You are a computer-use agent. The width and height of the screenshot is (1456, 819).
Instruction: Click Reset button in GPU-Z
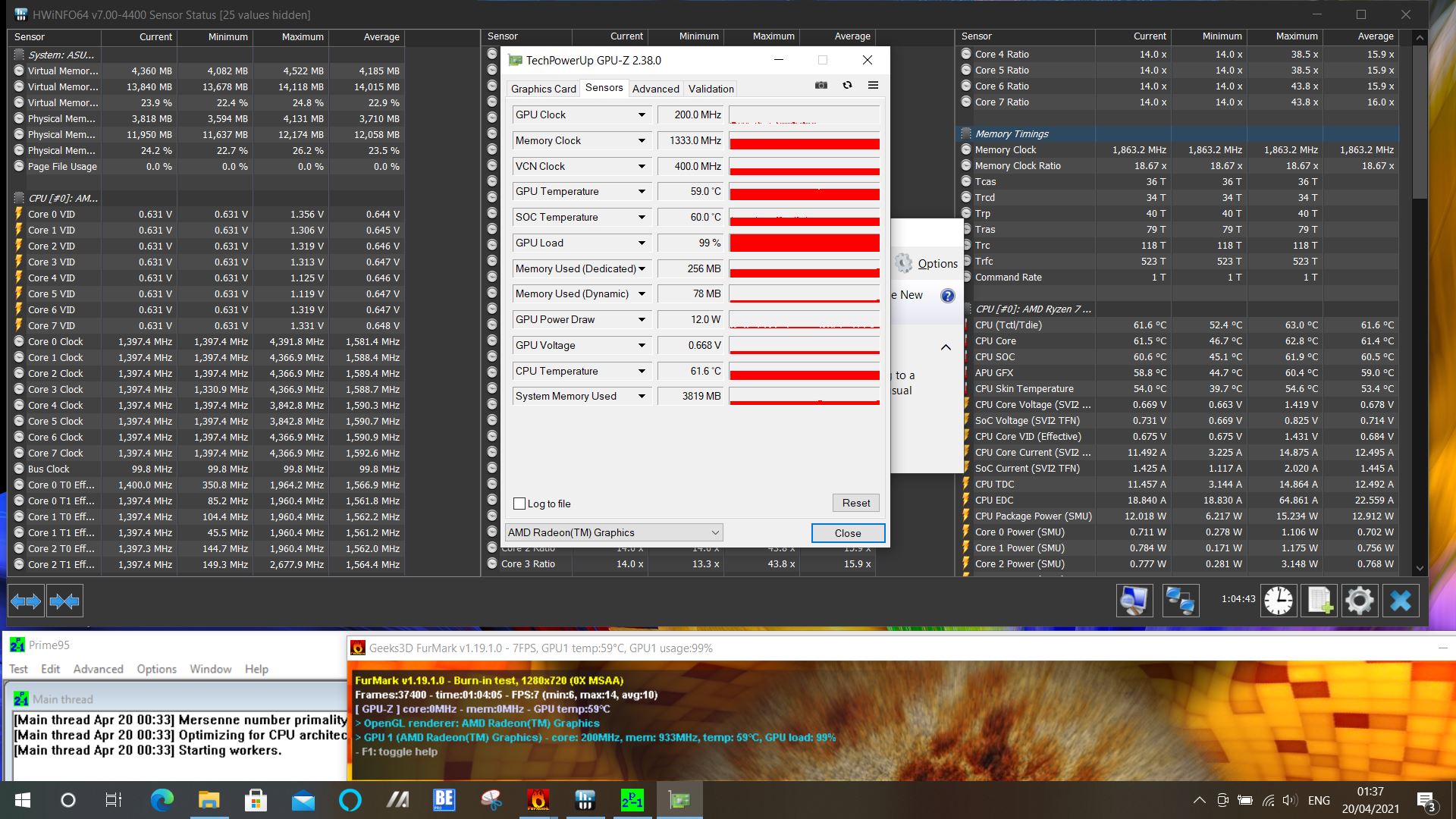pos(856,503)
